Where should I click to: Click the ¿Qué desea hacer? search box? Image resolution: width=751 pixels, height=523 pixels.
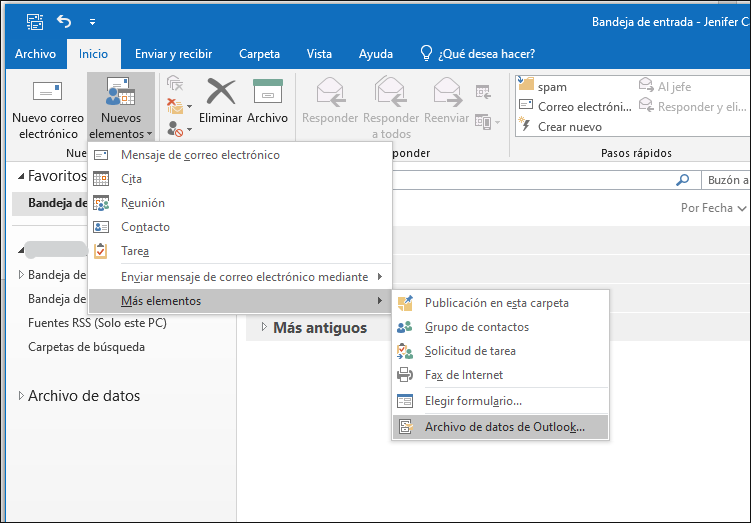(487, 54)
